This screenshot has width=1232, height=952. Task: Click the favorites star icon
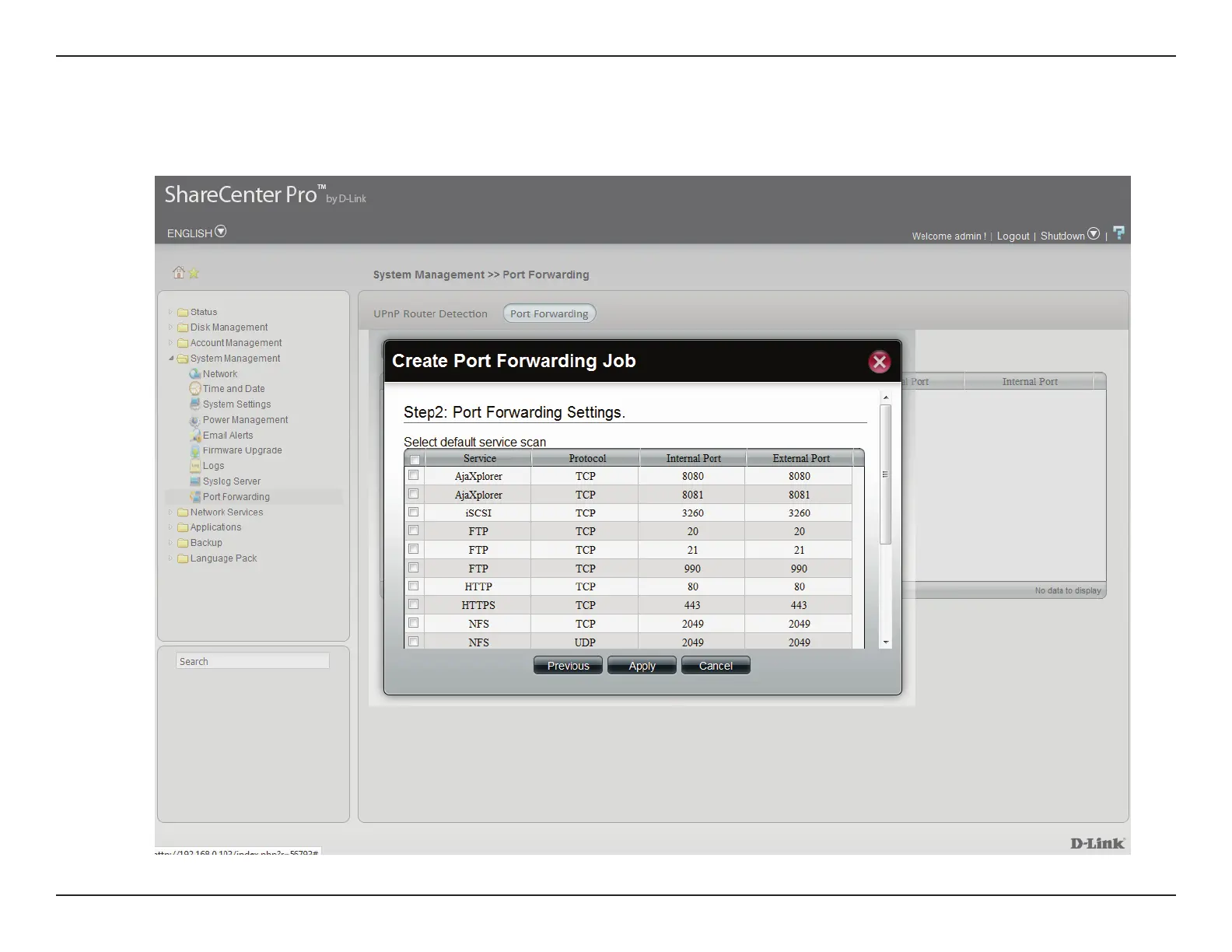pos(194,273)
